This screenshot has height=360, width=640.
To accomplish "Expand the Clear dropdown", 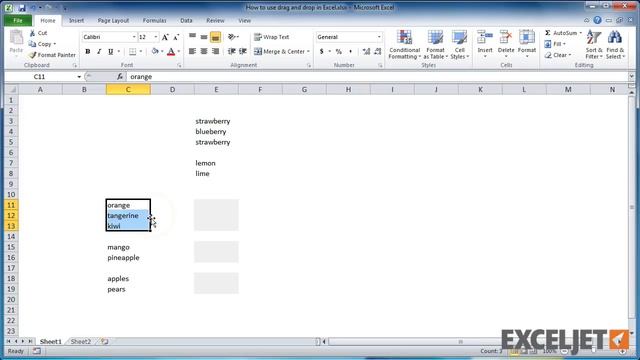I will (570, 55).
